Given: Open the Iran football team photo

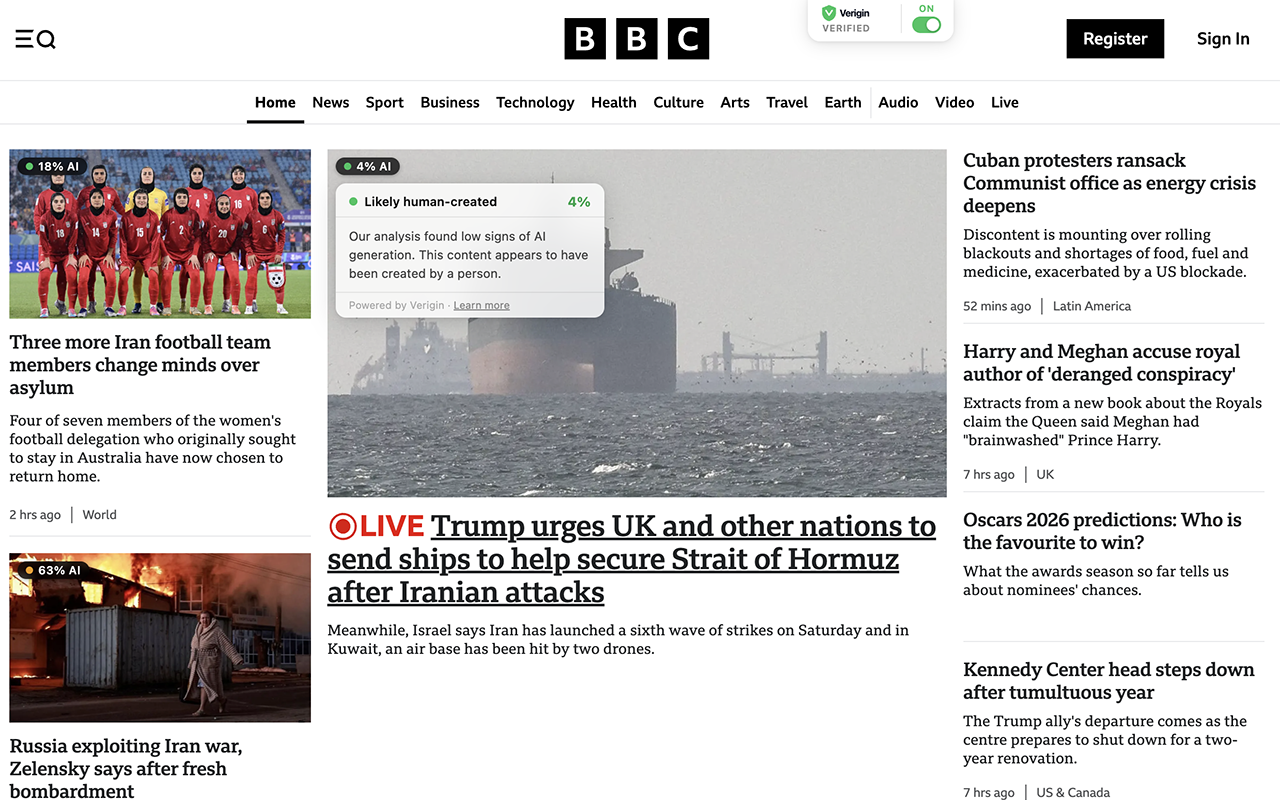Looking at the screenshot, I should click(x=160, y=234).
